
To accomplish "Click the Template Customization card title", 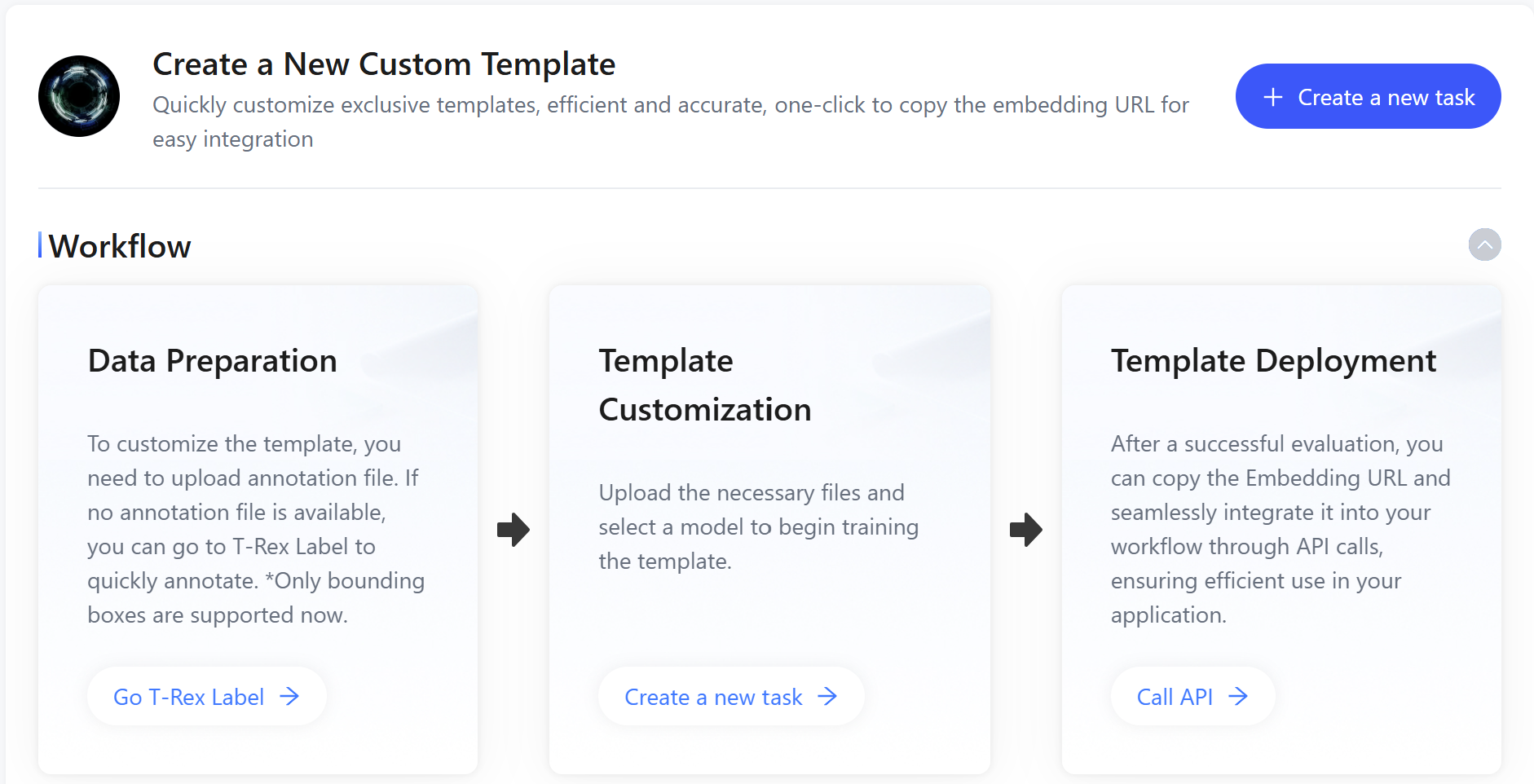I will [704, 385].
